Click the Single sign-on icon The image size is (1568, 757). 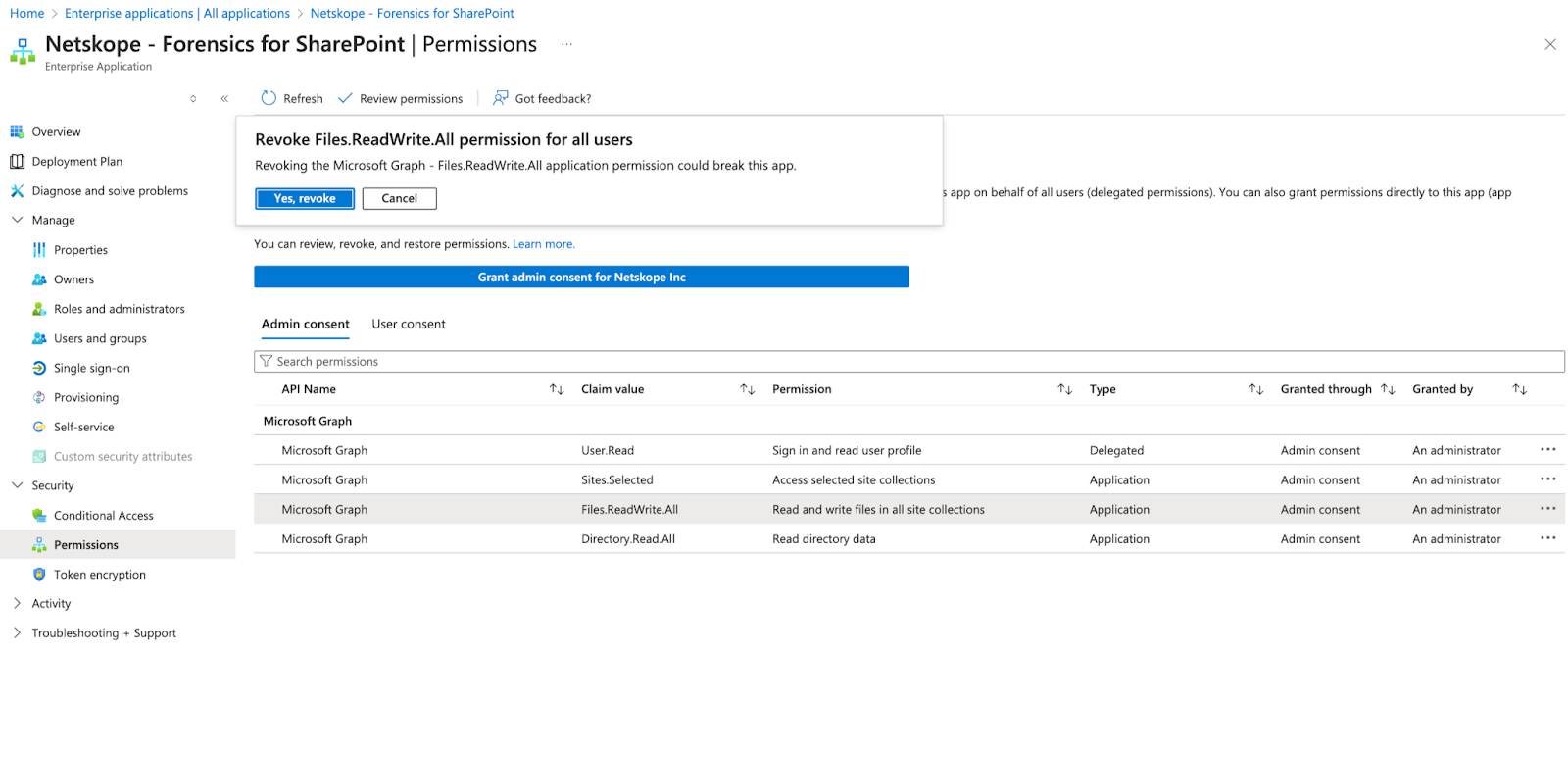[x=39, y=368]
